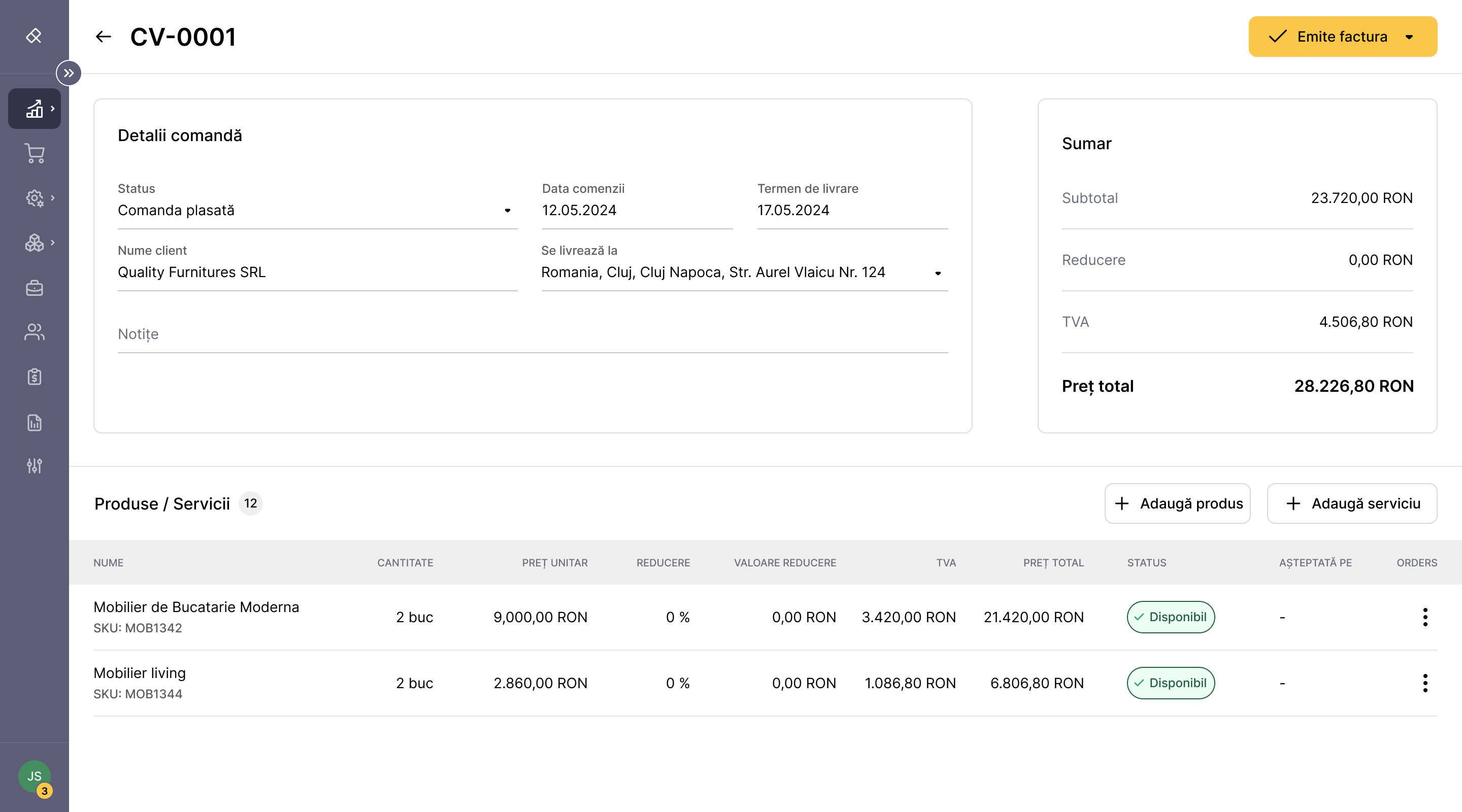Open the shopping cart sidebar section
The image size is (1462, 812).
(34, 153)
